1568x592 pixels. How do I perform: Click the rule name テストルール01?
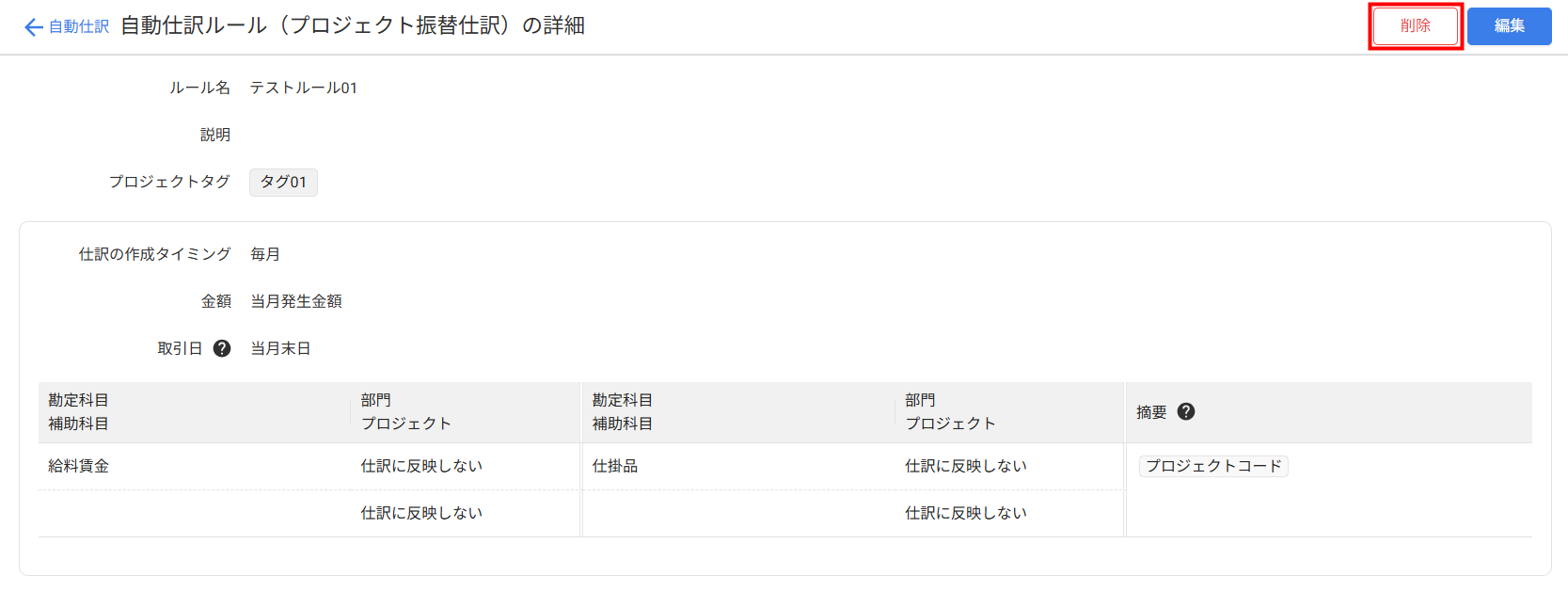click(x=303, y=88)
